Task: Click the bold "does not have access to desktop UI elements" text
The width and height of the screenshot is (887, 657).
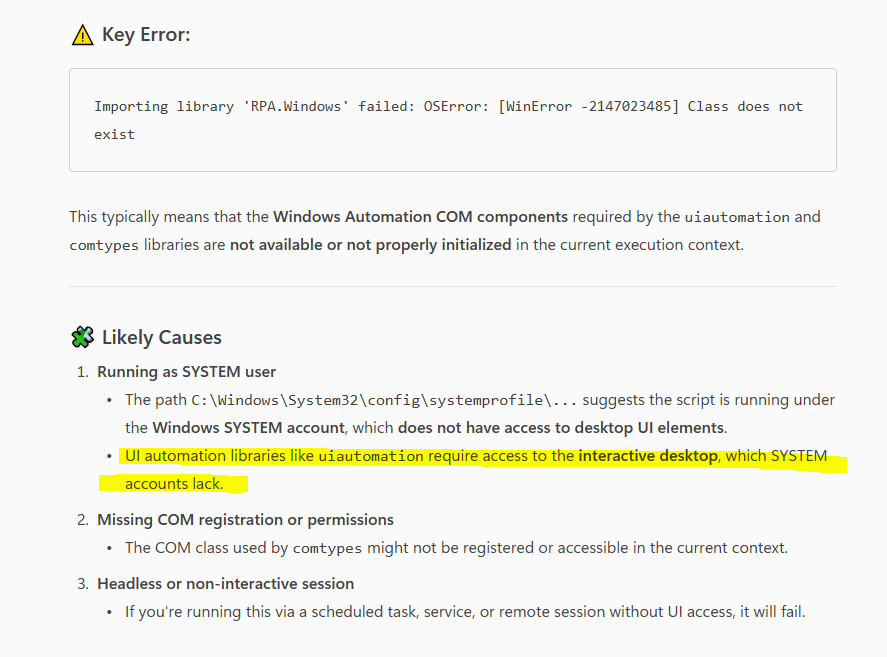Action: pos(561,428)
